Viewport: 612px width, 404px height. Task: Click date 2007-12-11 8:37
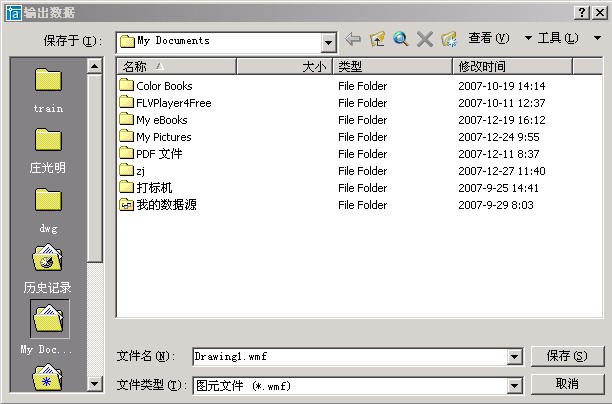coord(499,154)
